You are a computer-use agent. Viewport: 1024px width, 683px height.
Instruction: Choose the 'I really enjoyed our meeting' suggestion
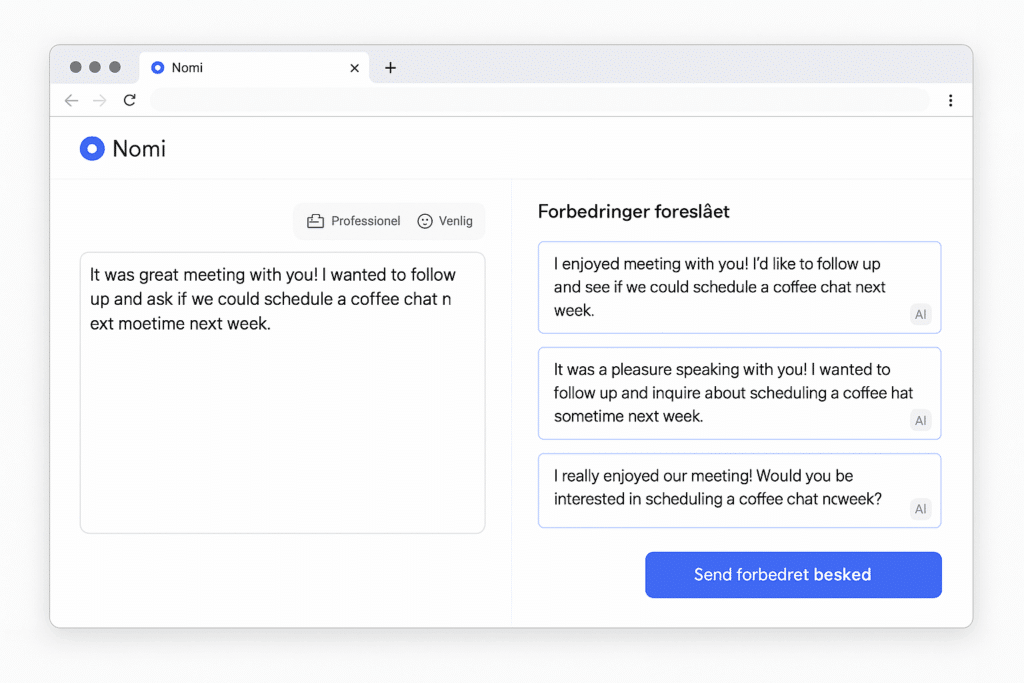[720, 489]
